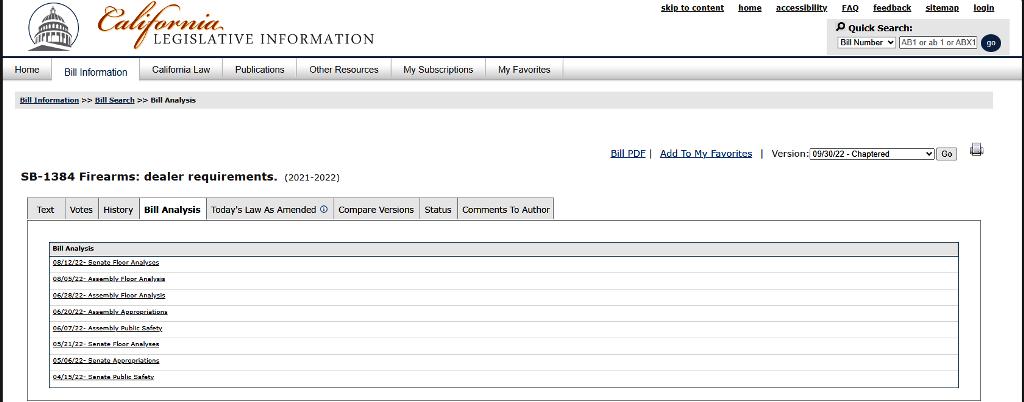The width and height of the screenshot is (1024, 402).
Task: Open the Bill PDF link
Action: click(628, 154)
